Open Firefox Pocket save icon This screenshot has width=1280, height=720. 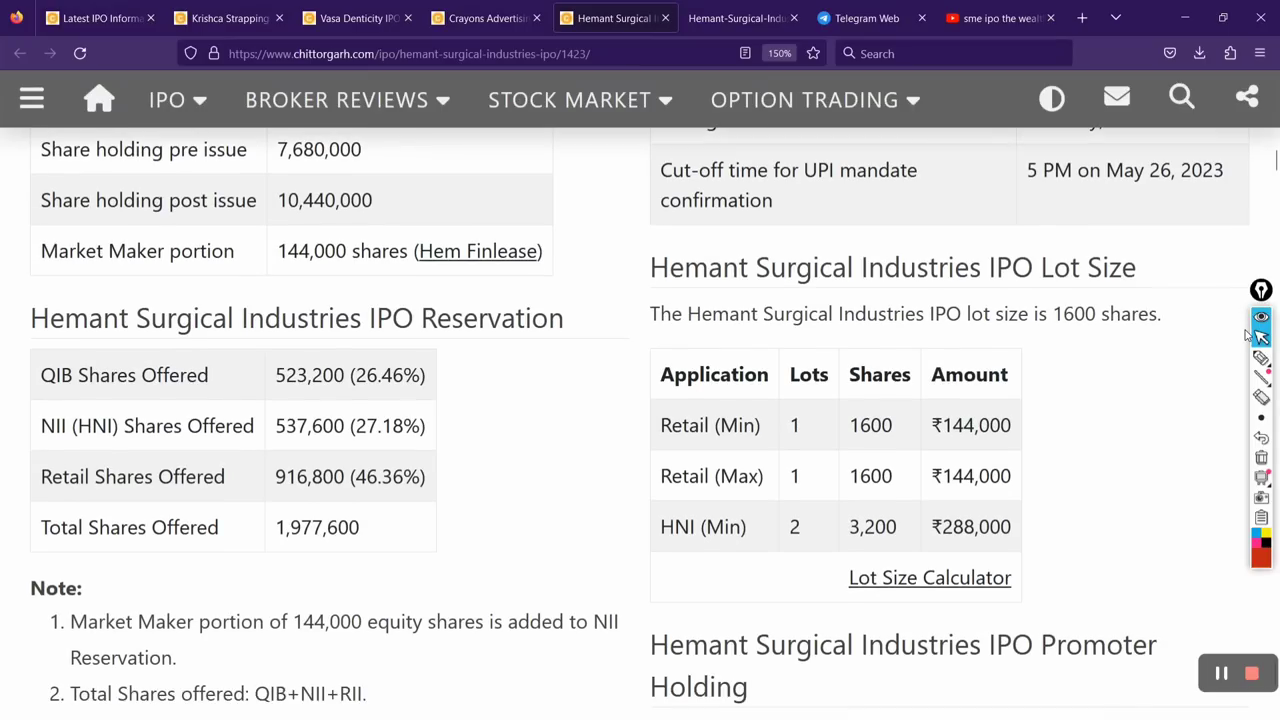(1170, 53)
